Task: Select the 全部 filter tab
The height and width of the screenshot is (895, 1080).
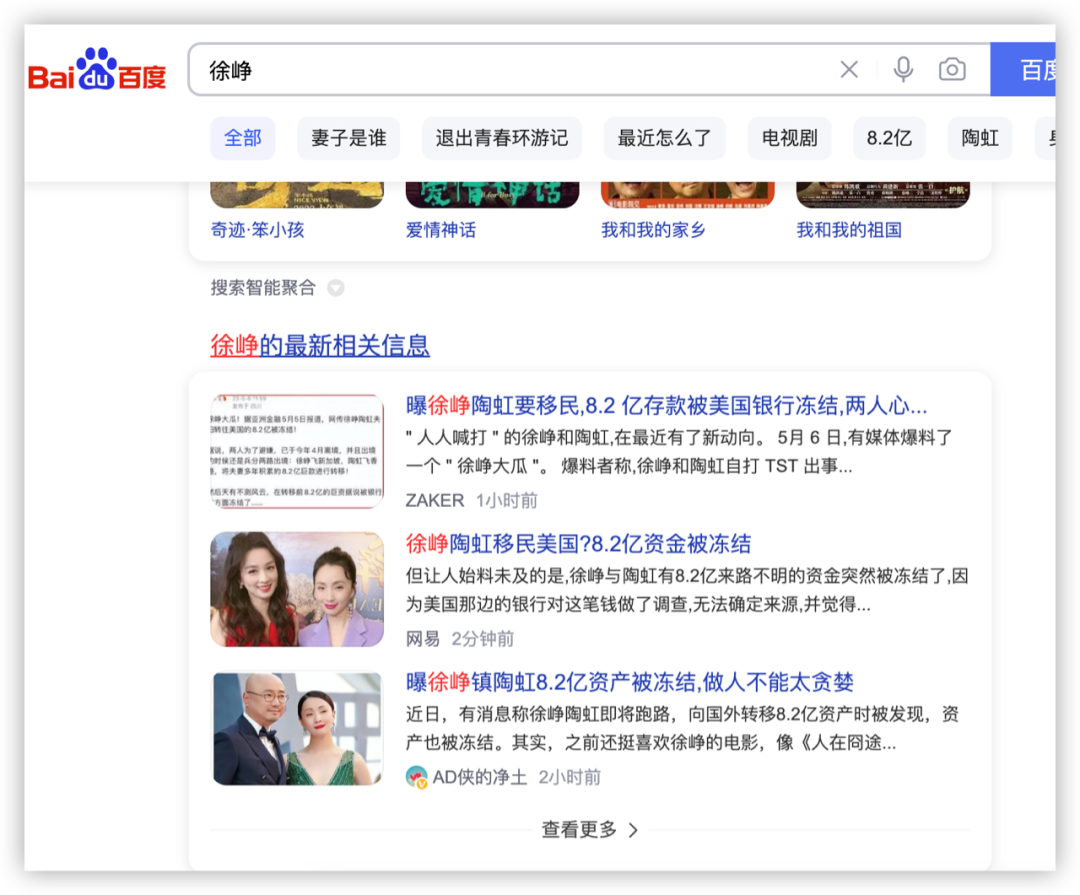Action: [242, 138]
